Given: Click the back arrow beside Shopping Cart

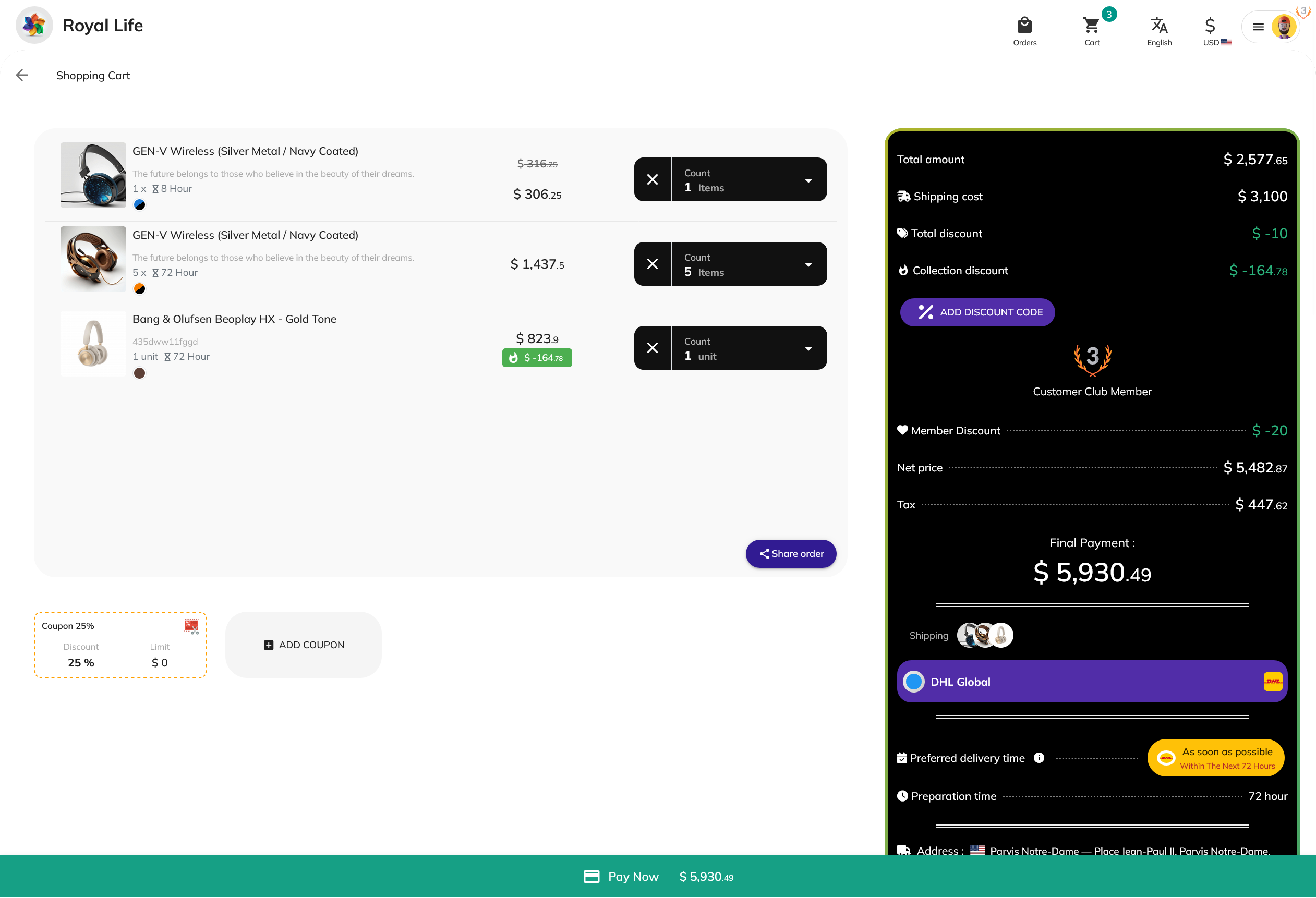Looking at the screenshot, I should (x=22, y=75).
